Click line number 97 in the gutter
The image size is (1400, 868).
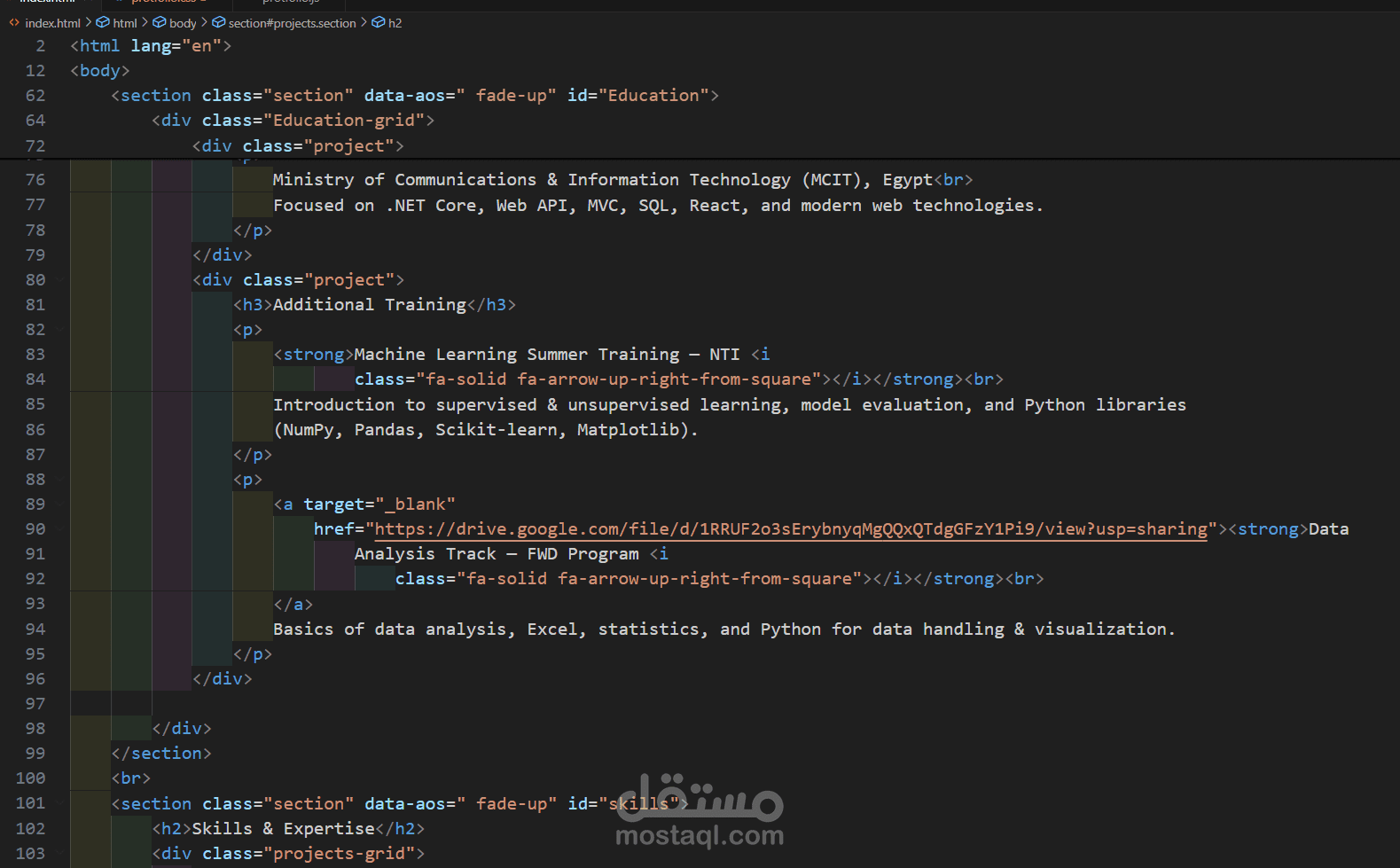(x=35, y=704)
